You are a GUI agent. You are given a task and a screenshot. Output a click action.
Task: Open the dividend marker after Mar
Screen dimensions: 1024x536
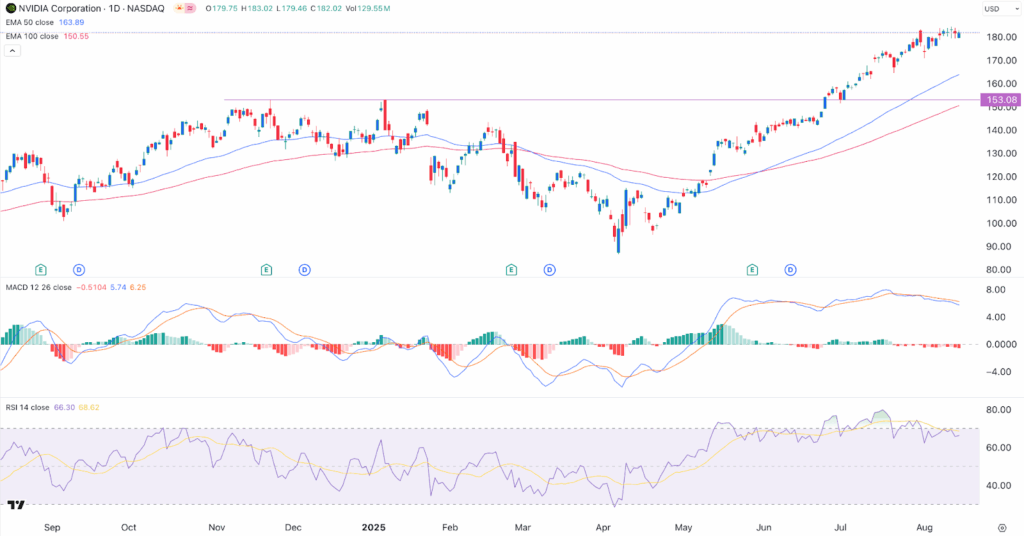(x=550, y=270)
